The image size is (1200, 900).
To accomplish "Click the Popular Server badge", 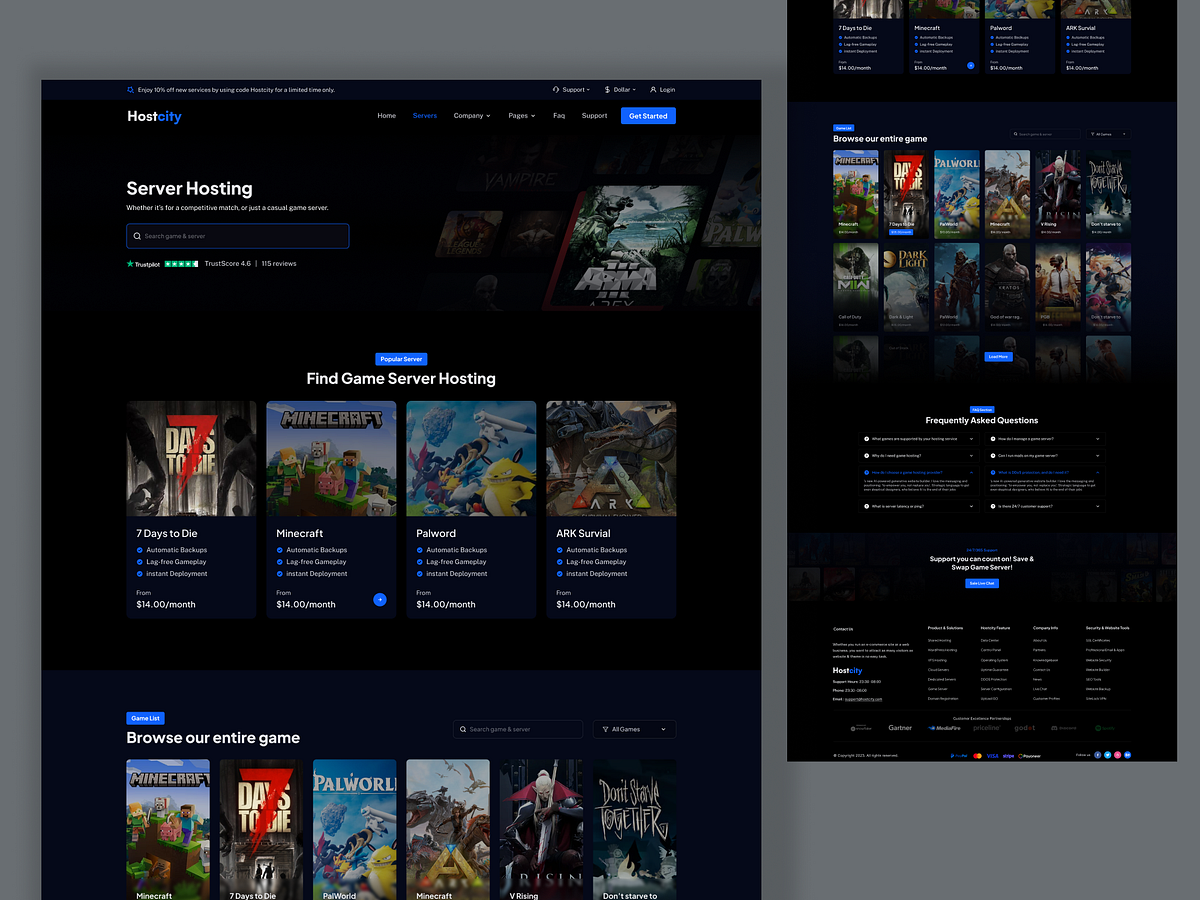I will [401, 359].
